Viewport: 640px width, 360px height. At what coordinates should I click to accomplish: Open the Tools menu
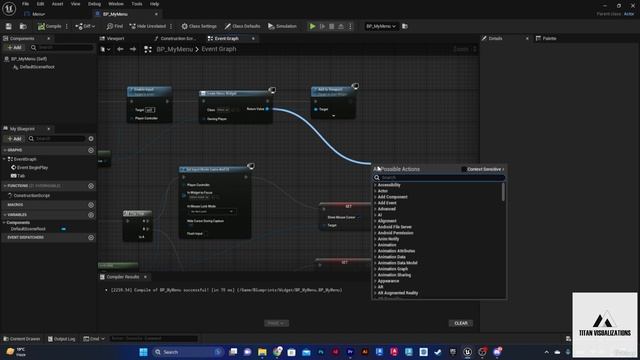coord(137,4)
